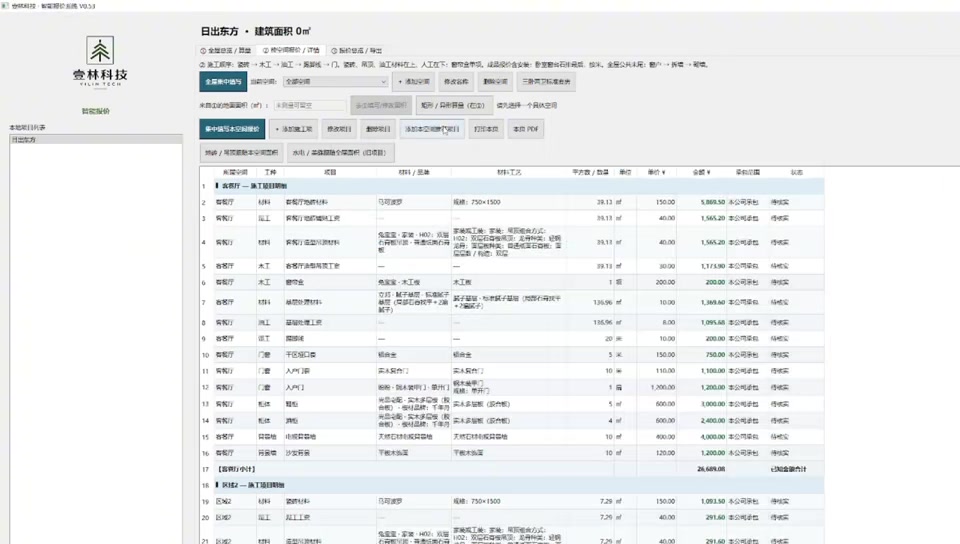Click the 删除项目 button
Image resolution: width=960 pixels, height=544 pixels.
(x=378, y=129)
